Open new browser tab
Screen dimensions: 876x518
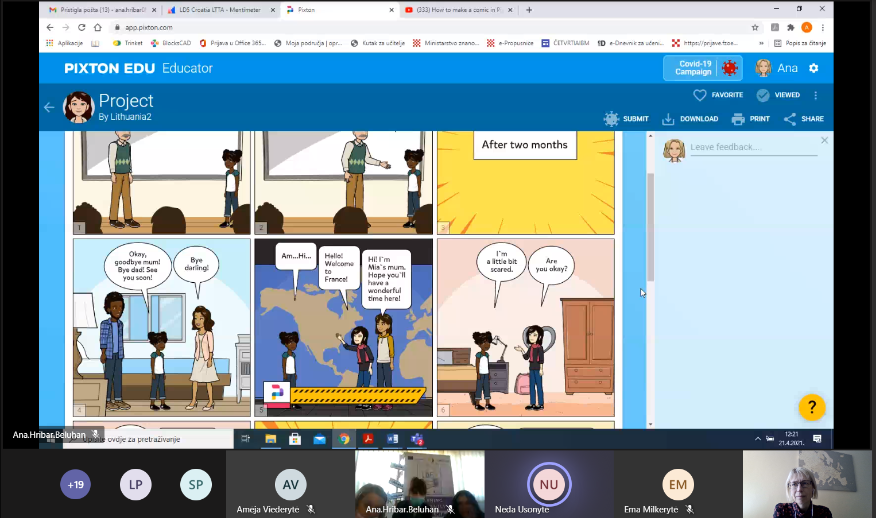click(x=529, y=9)
